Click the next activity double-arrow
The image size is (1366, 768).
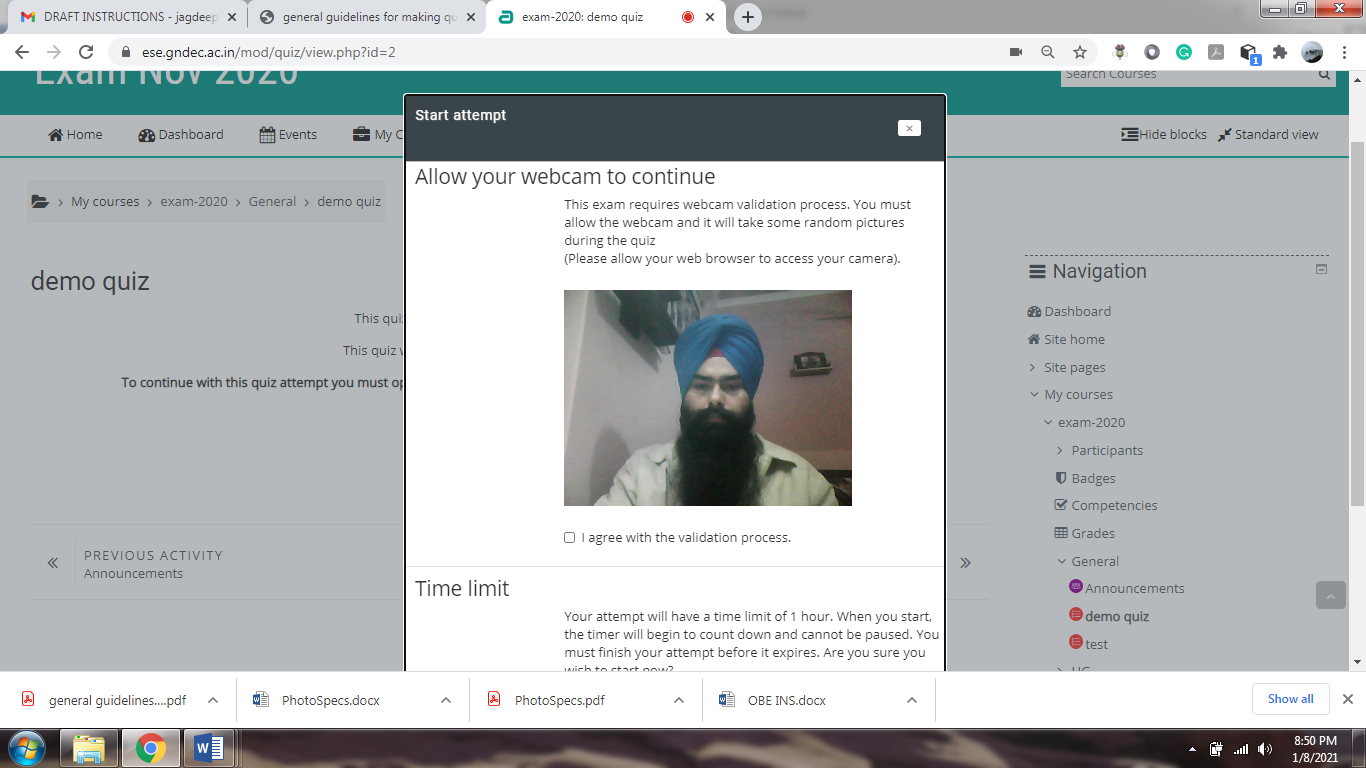click(x=965, y=564)
